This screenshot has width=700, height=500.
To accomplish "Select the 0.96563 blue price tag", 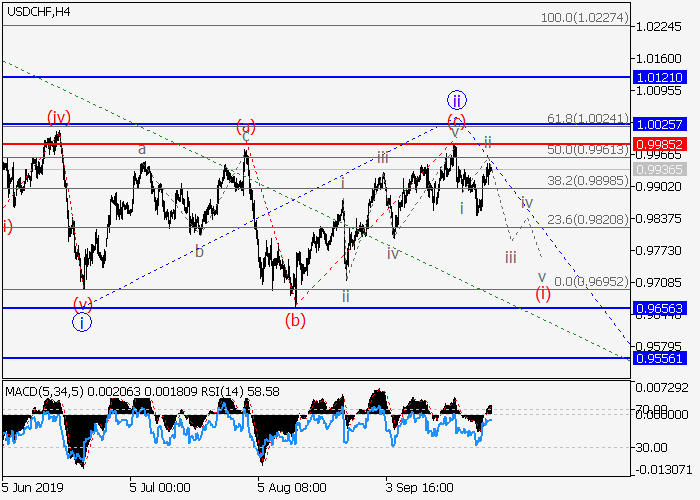I will pos(662,309).
